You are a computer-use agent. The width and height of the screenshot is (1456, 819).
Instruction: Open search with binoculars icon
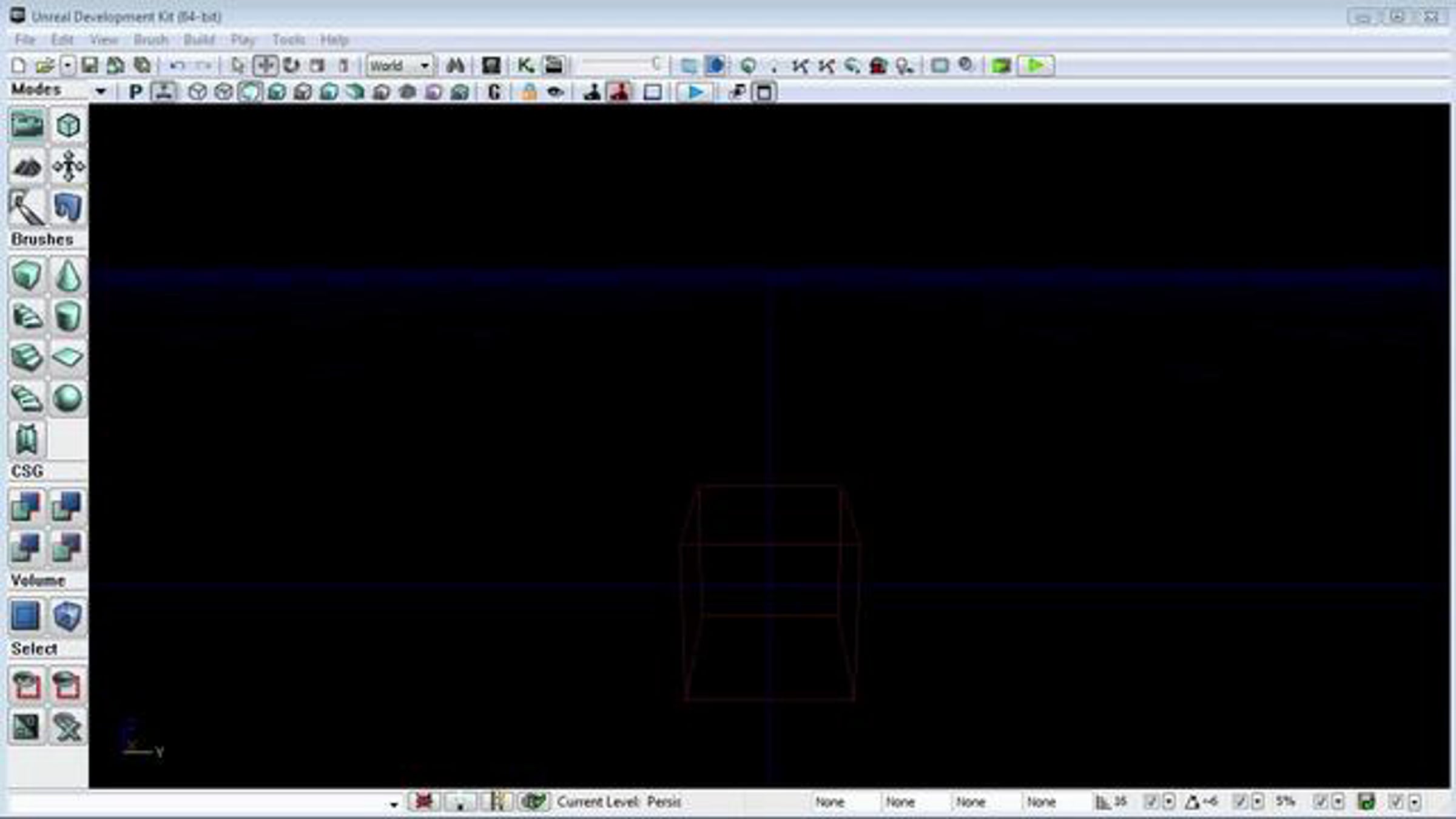pyautogui.click(x=455, y=66)
